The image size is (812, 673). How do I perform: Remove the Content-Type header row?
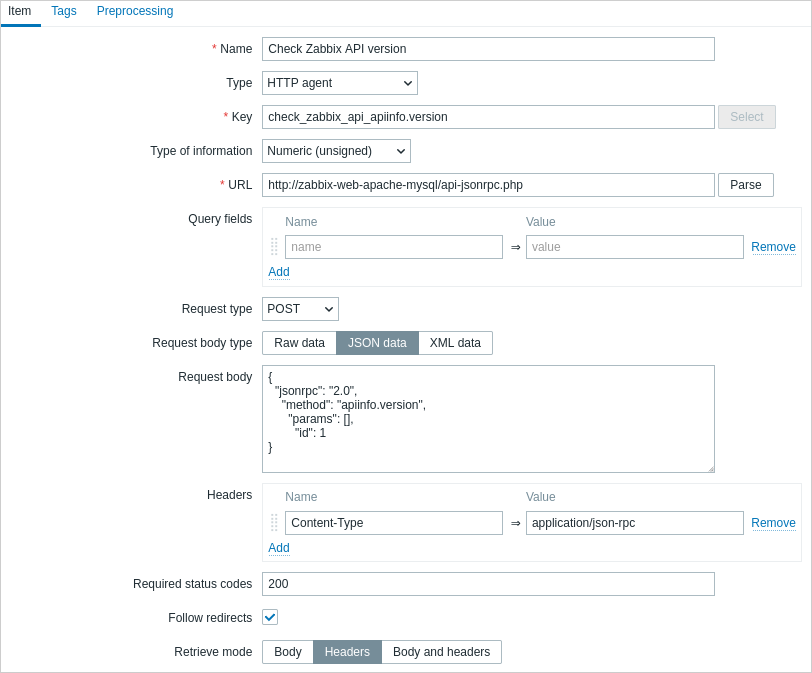773,523
